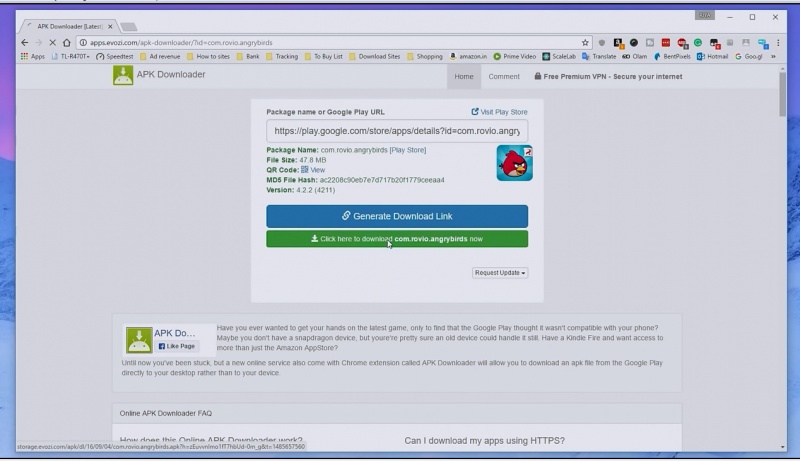
Task: Stop loading the page with X button
Action: pyautogui.click(x=52, y=43)
